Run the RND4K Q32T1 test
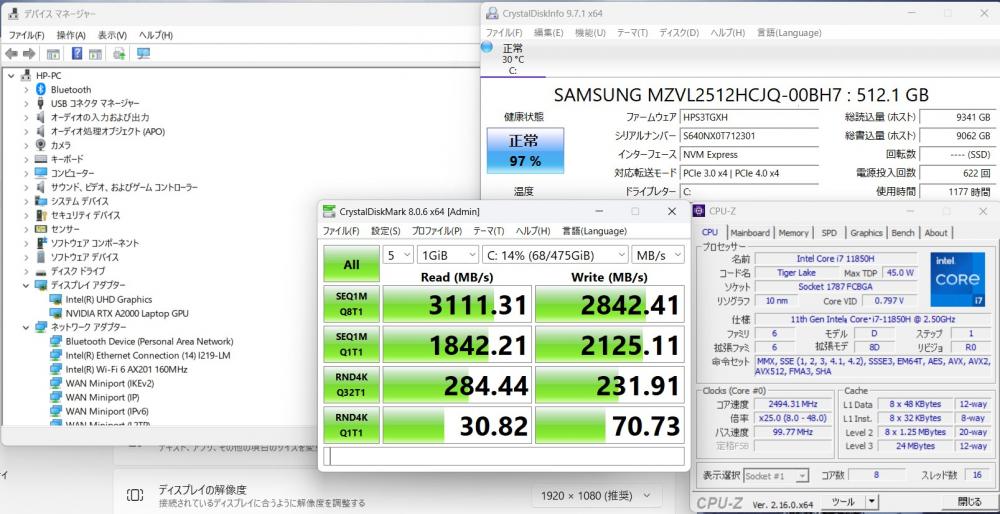The image size is (1000, 514). pos(351,385)
